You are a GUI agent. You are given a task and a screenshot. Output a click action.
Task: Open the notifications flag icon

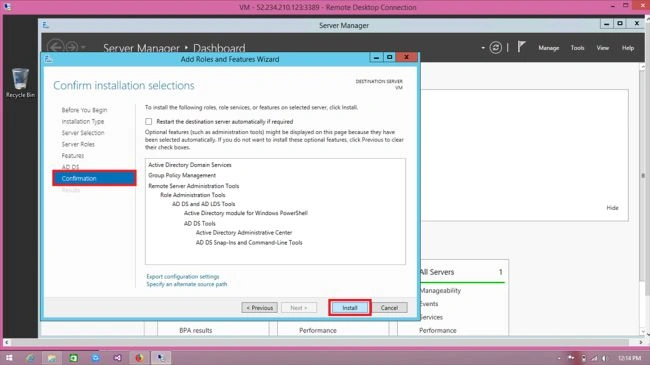[521, 47]
